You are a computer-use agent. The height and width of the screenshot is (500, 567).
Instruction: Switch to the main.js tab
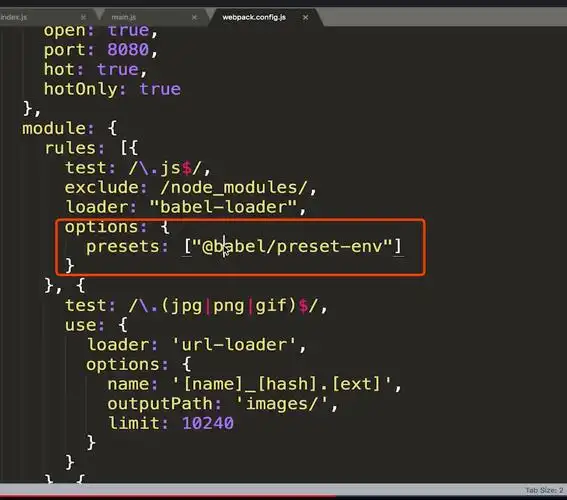coord(124,17)
